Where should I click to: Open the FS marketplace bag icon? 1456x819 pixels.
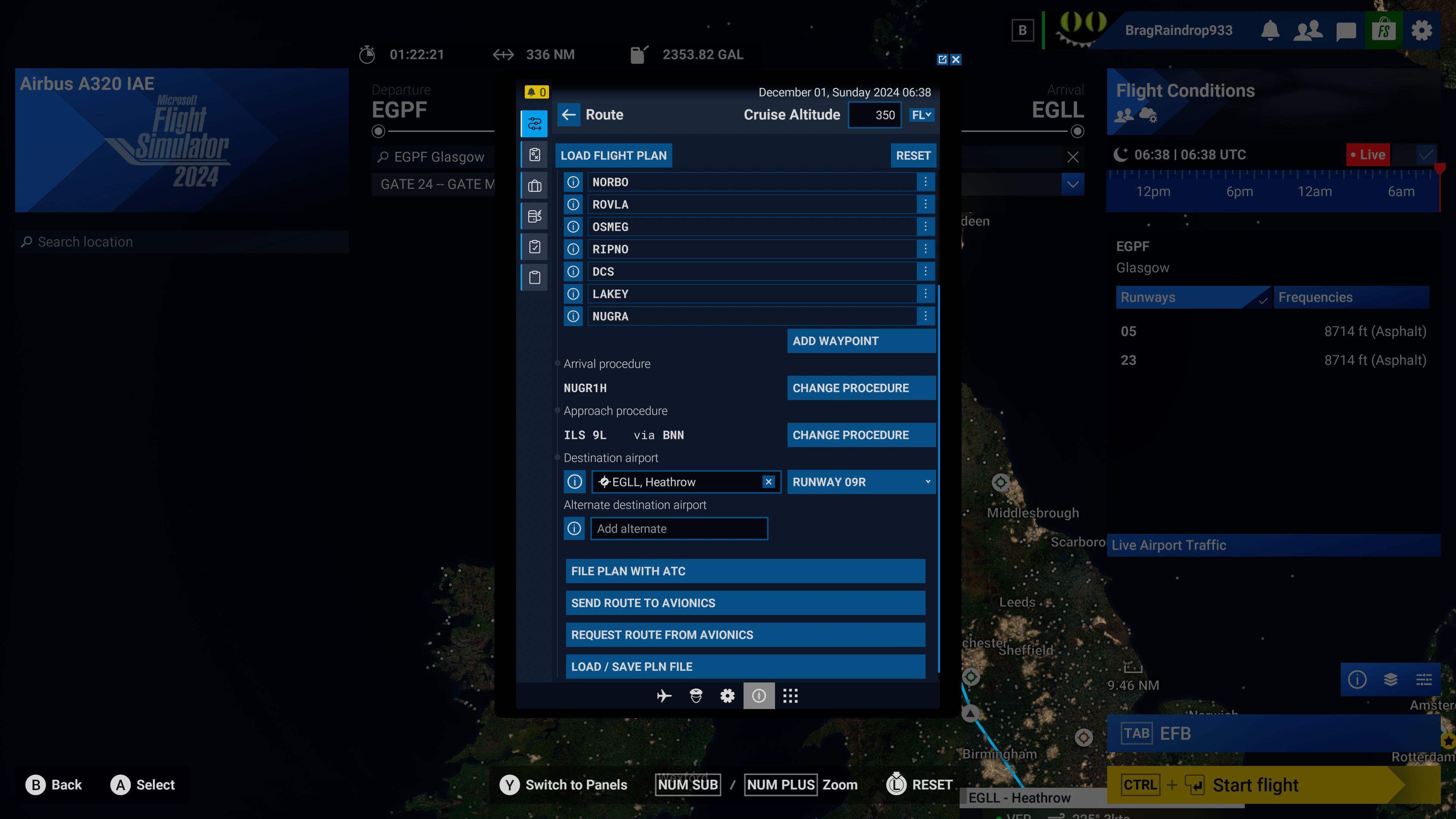coord(1384,30)
